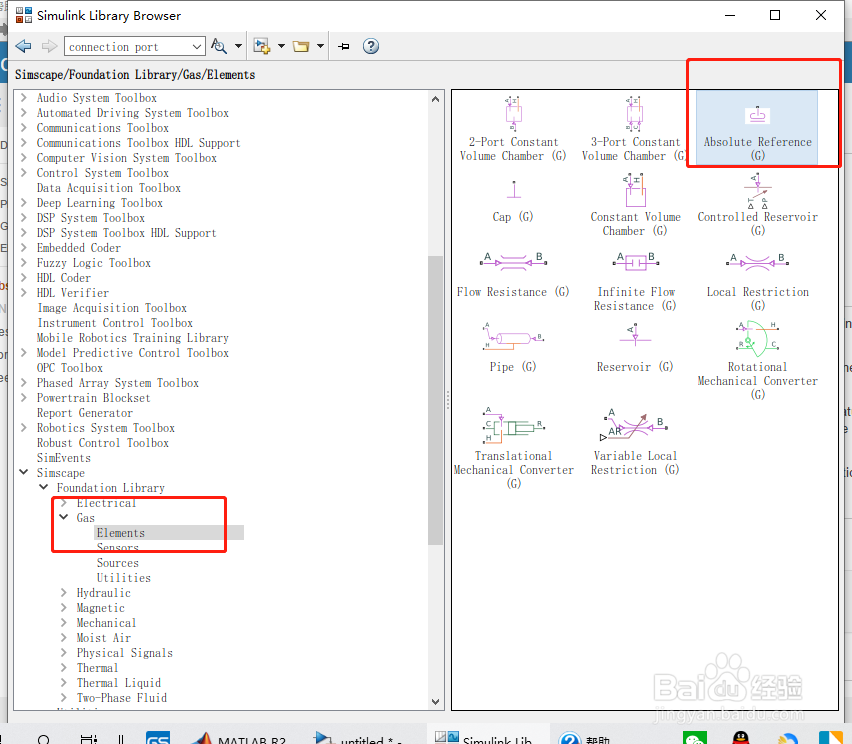The width and height of the screenshot is (852, 744).
Task: Open the folder dropdown arrow
Action: tap(320, 46)
